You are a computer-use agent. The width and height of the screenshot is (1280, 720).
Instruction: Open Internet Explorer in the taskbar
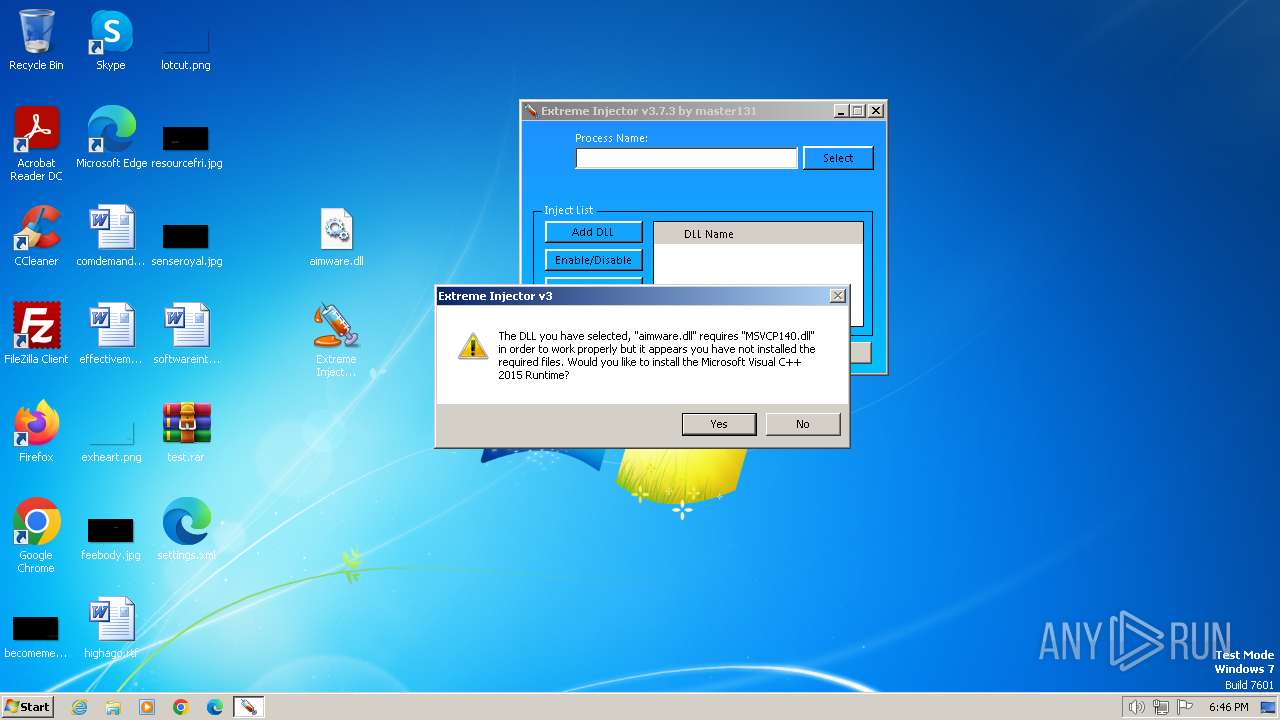coord(79,707)
